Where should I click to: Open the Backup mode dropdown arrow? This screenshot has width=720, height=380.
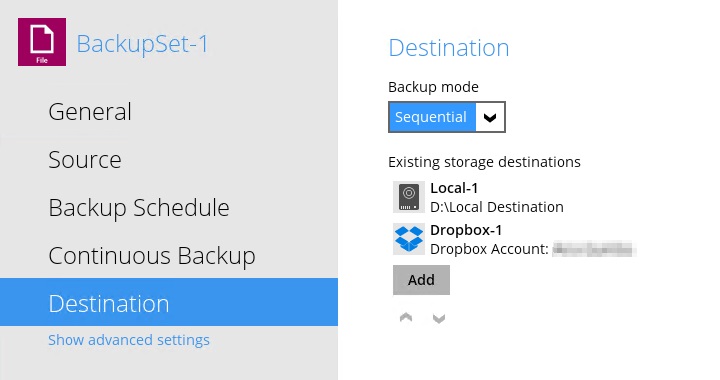coord(490,117)
